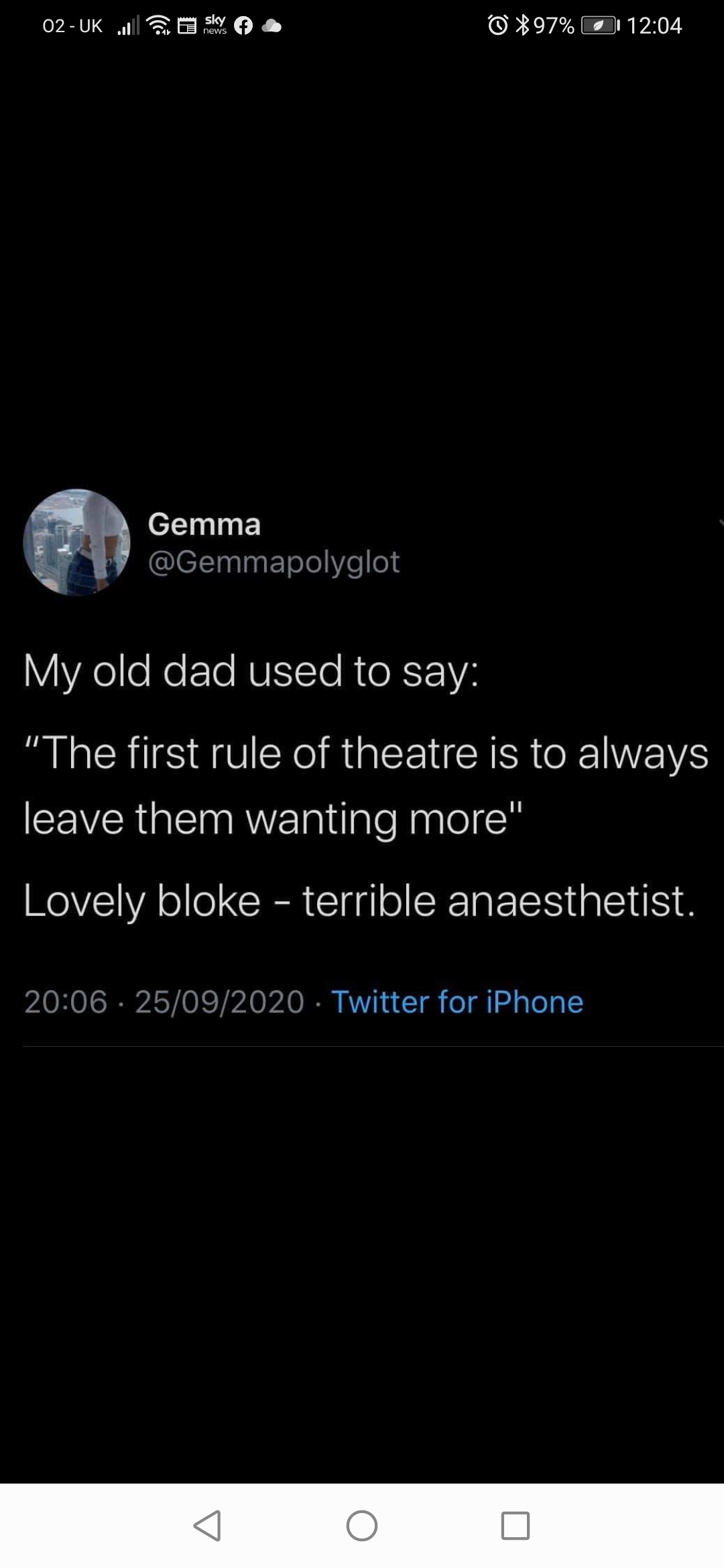724x1568 pixels.
Task: Tap the Wi-Fi signal icon
Action: [x=158, y=26]
